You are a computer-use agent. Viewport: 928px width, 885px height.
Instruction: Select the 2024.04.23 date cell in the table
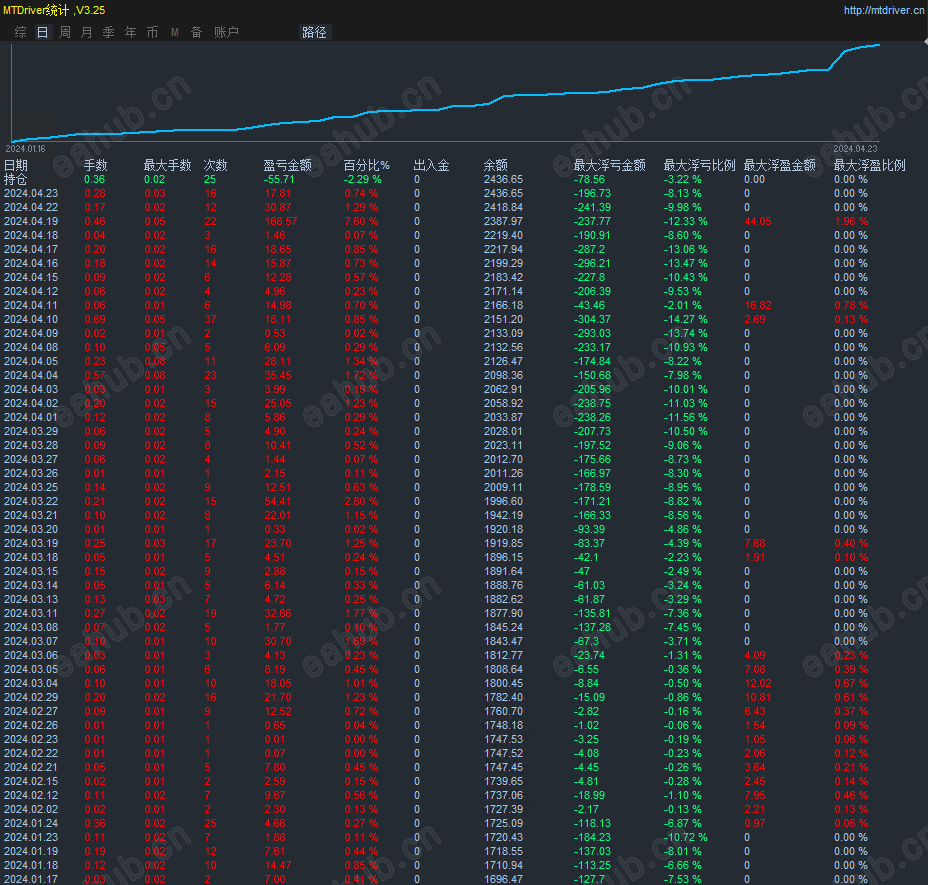click(31, 193)
